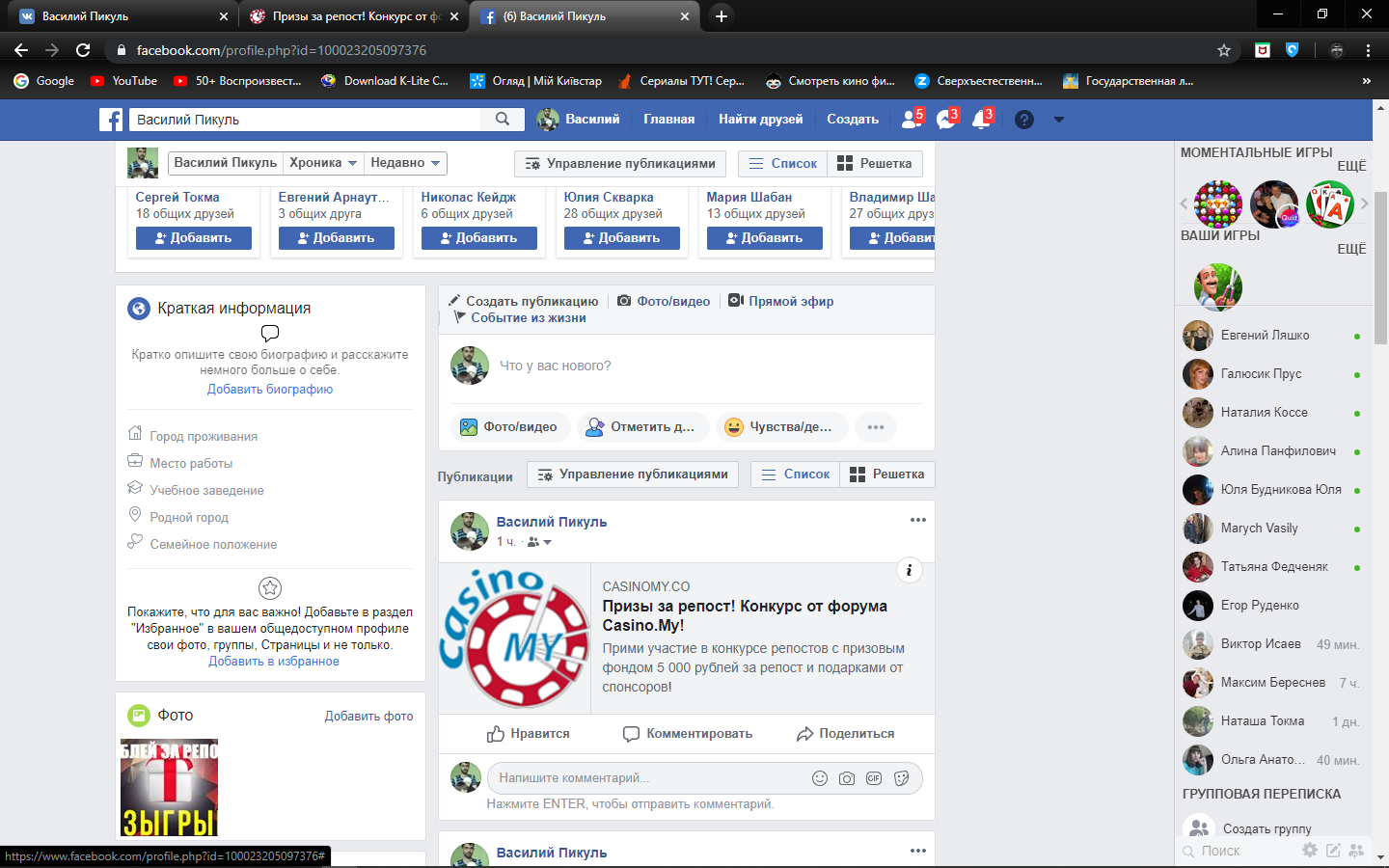Click Добавить фото link
Image resolution: width=1389 pixels, height=868 pixels.
click(x=368, y=717)
